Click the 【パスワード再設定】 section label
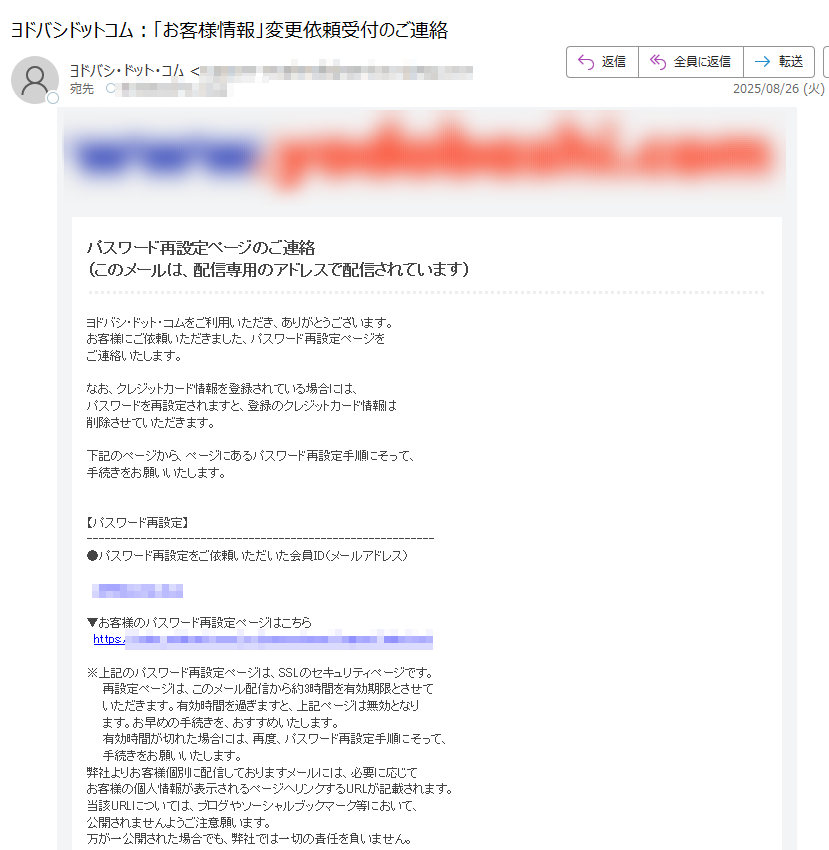 pos(137,523)
